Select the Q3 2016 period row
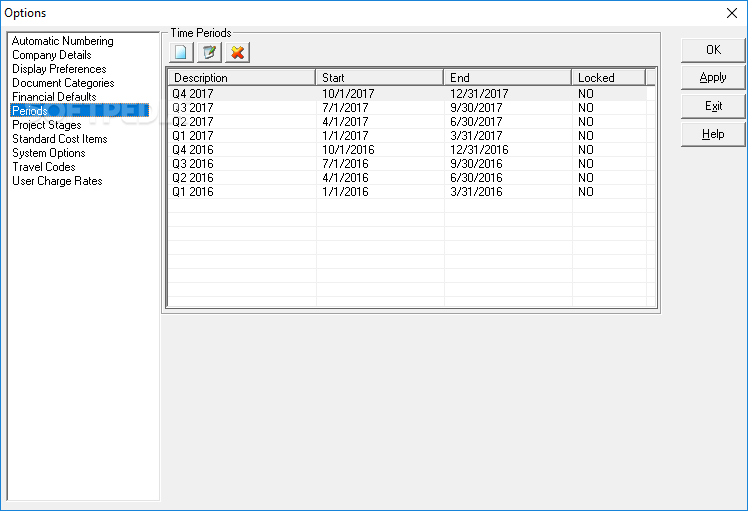 [x=408, y=164]
